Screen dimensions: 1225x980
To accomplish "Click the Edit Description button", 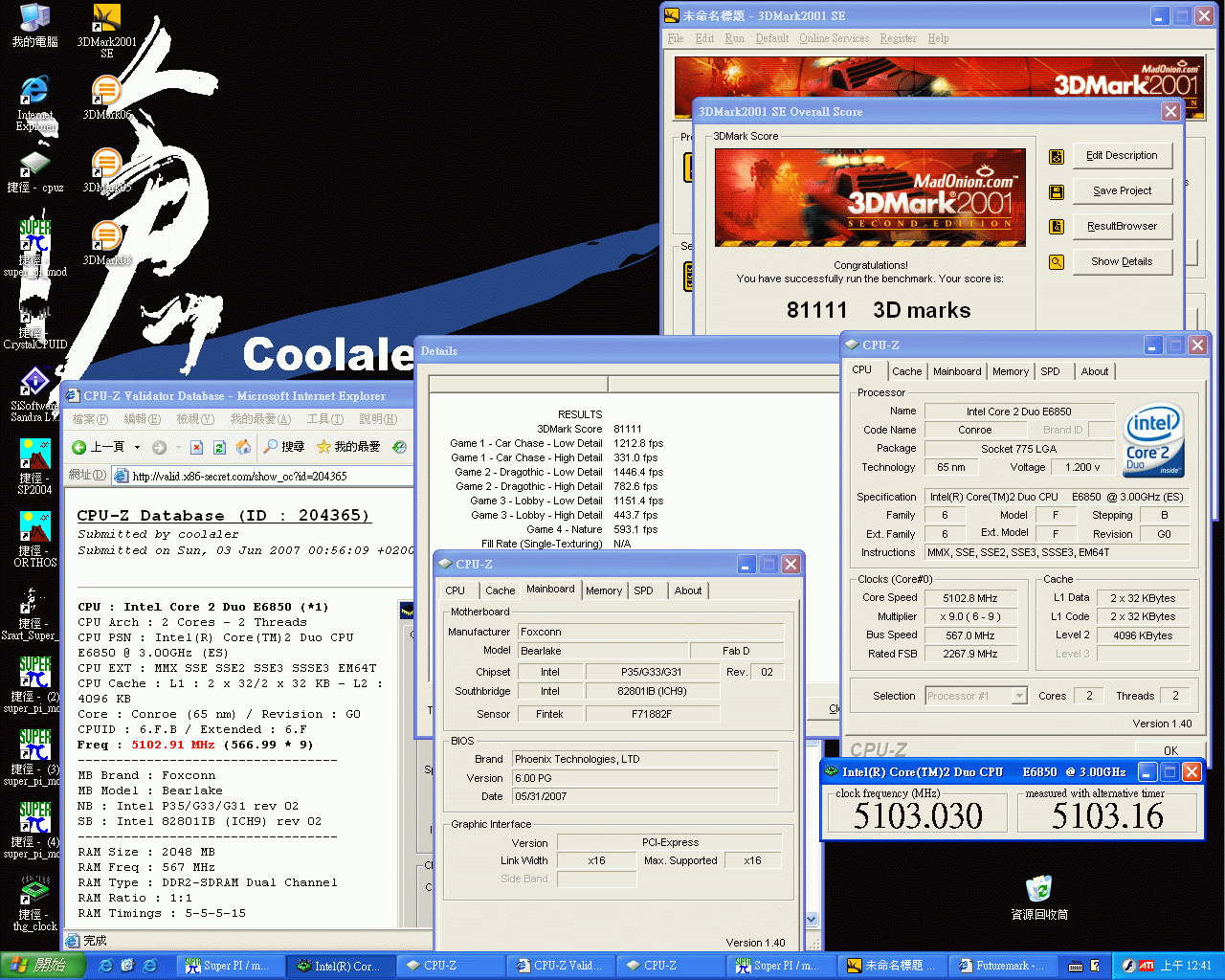I will (1122, 156).
